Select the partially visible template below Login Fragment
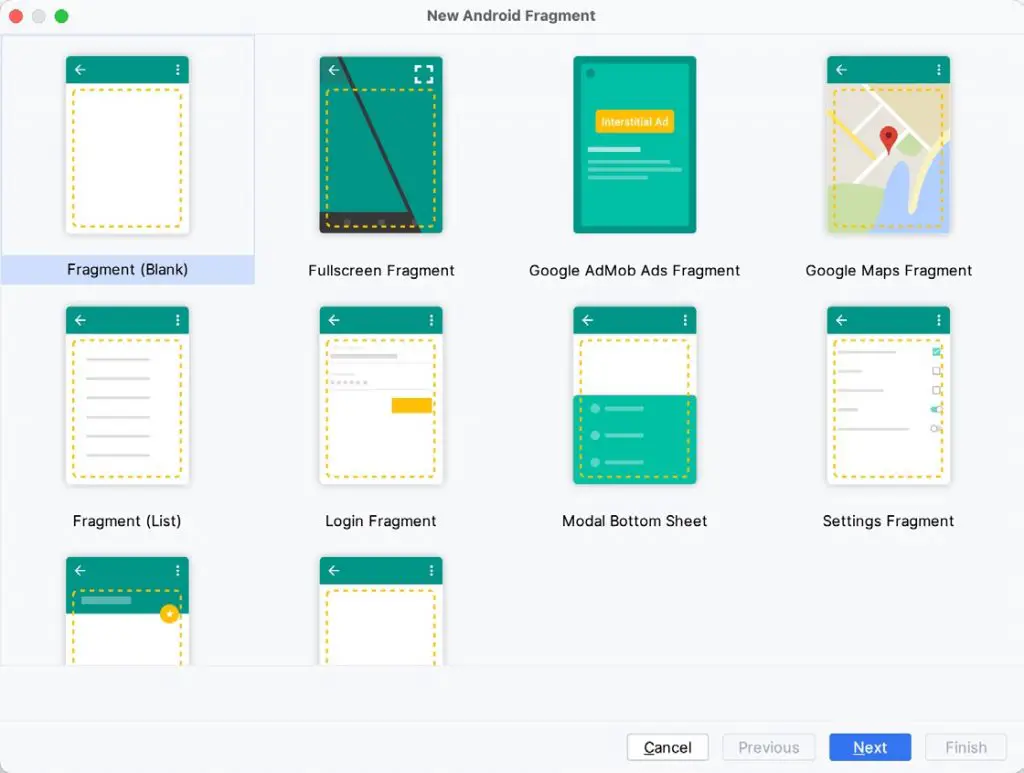 tap(381, 610)
